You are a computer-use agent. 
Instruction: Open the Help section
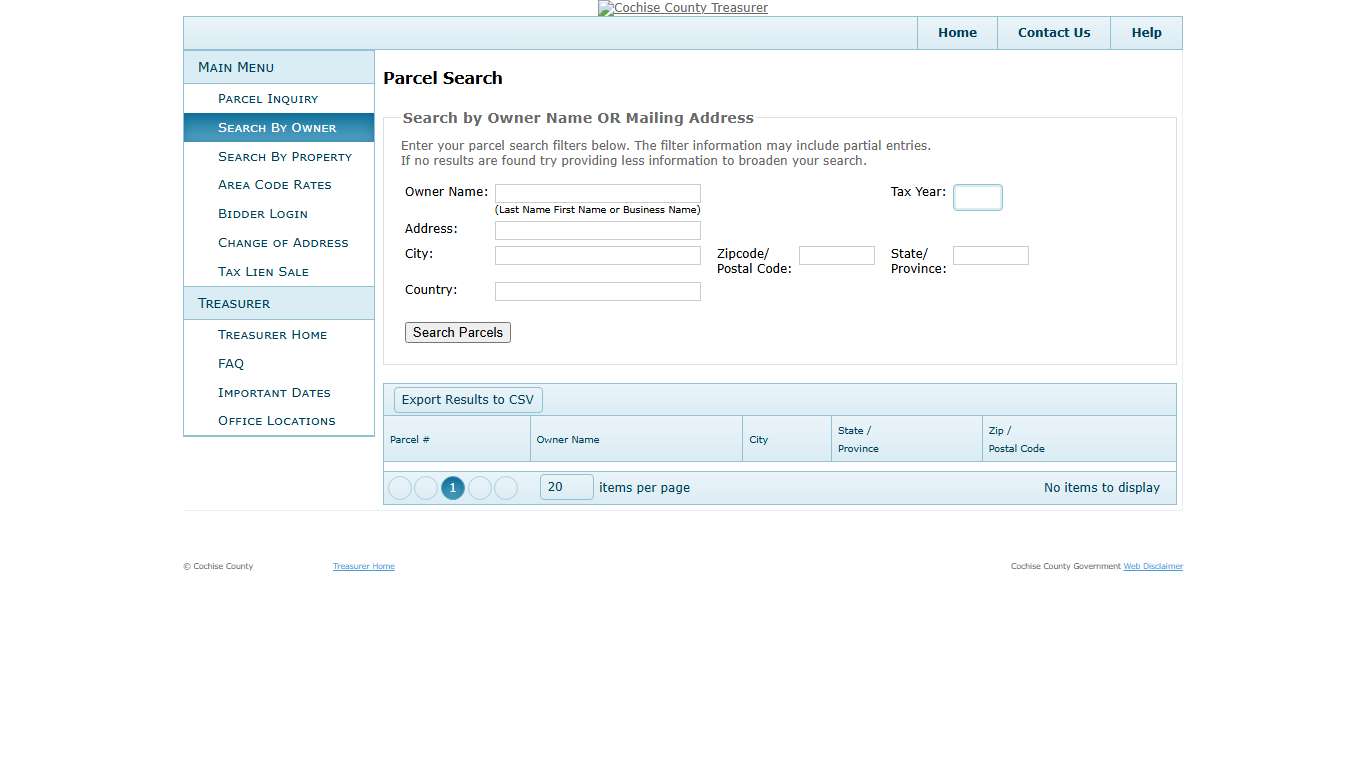tap(1146, 32)
